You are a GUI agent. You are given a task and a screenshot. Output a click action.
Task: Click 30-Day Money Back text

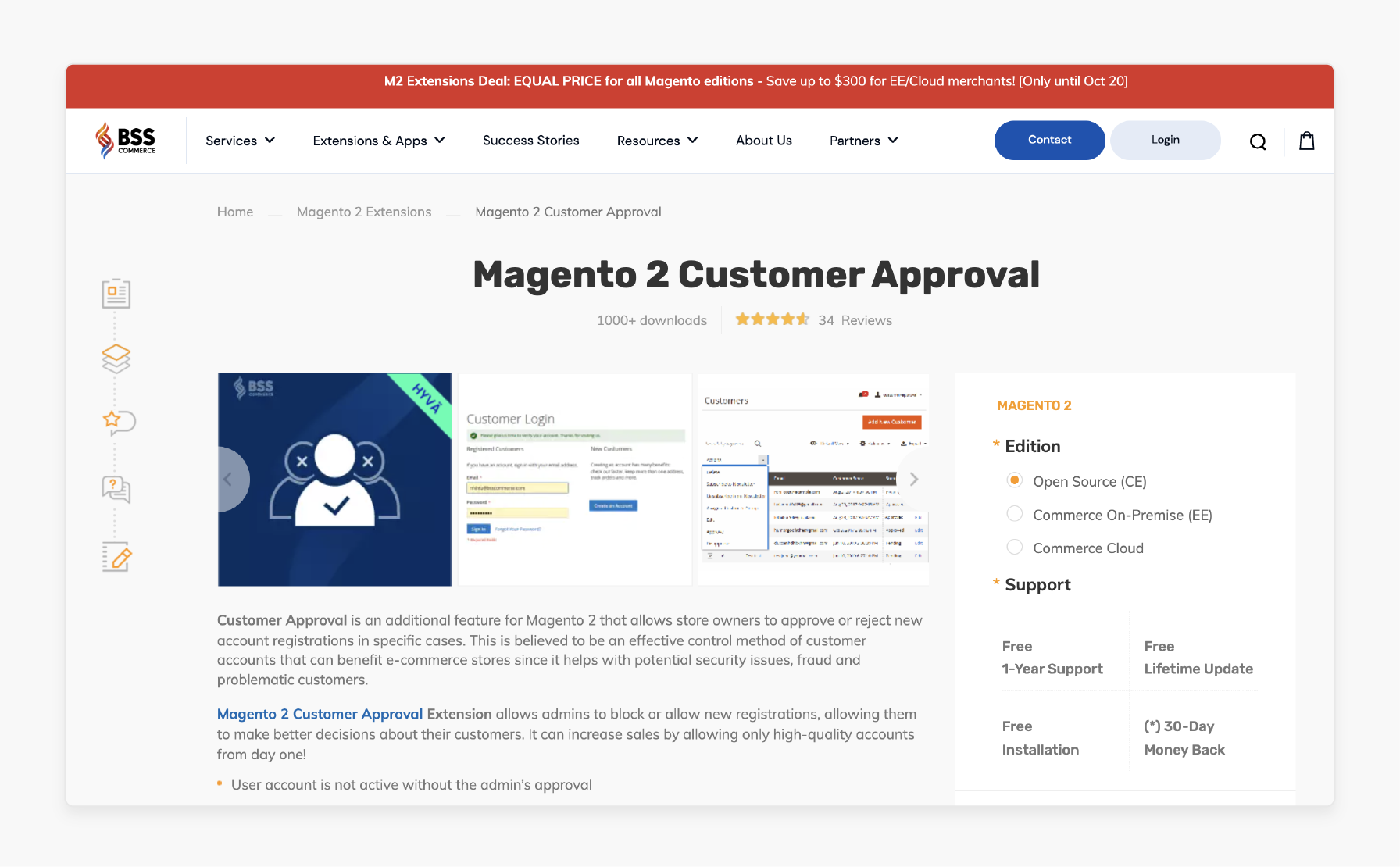click(1184, 737)
